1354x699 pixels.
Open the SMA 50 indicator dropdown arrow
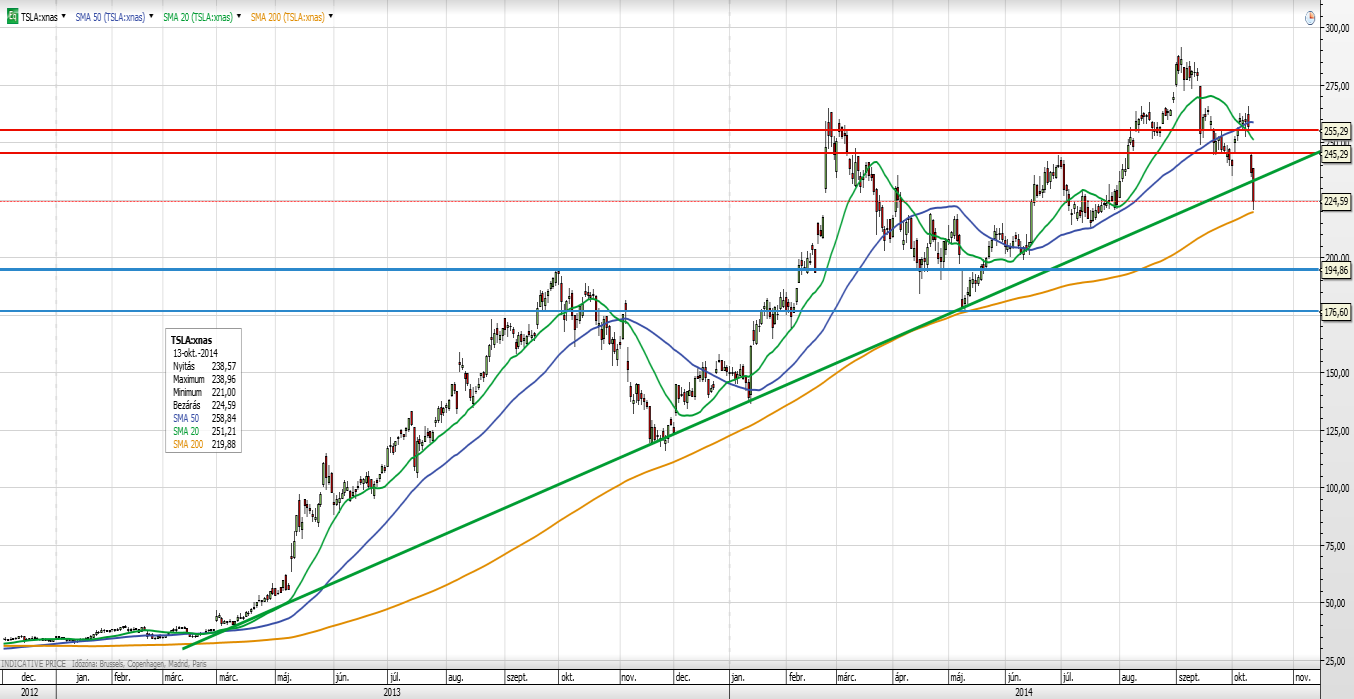coord(150,17)
